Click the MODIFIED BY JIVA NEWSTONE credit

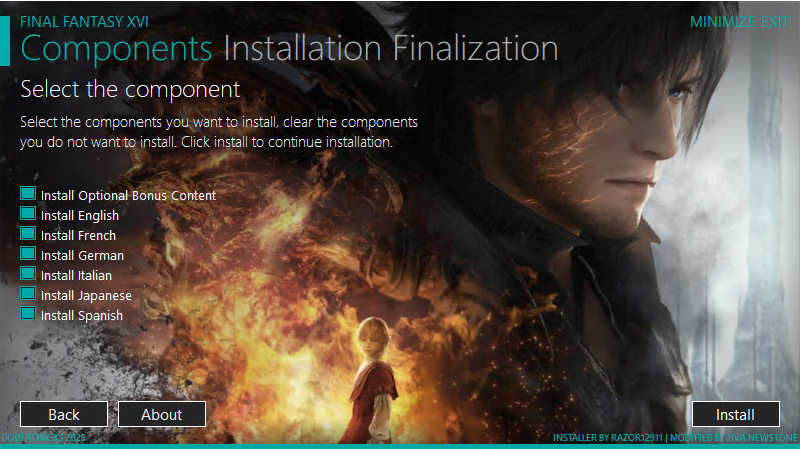click(x=734, y=438)
